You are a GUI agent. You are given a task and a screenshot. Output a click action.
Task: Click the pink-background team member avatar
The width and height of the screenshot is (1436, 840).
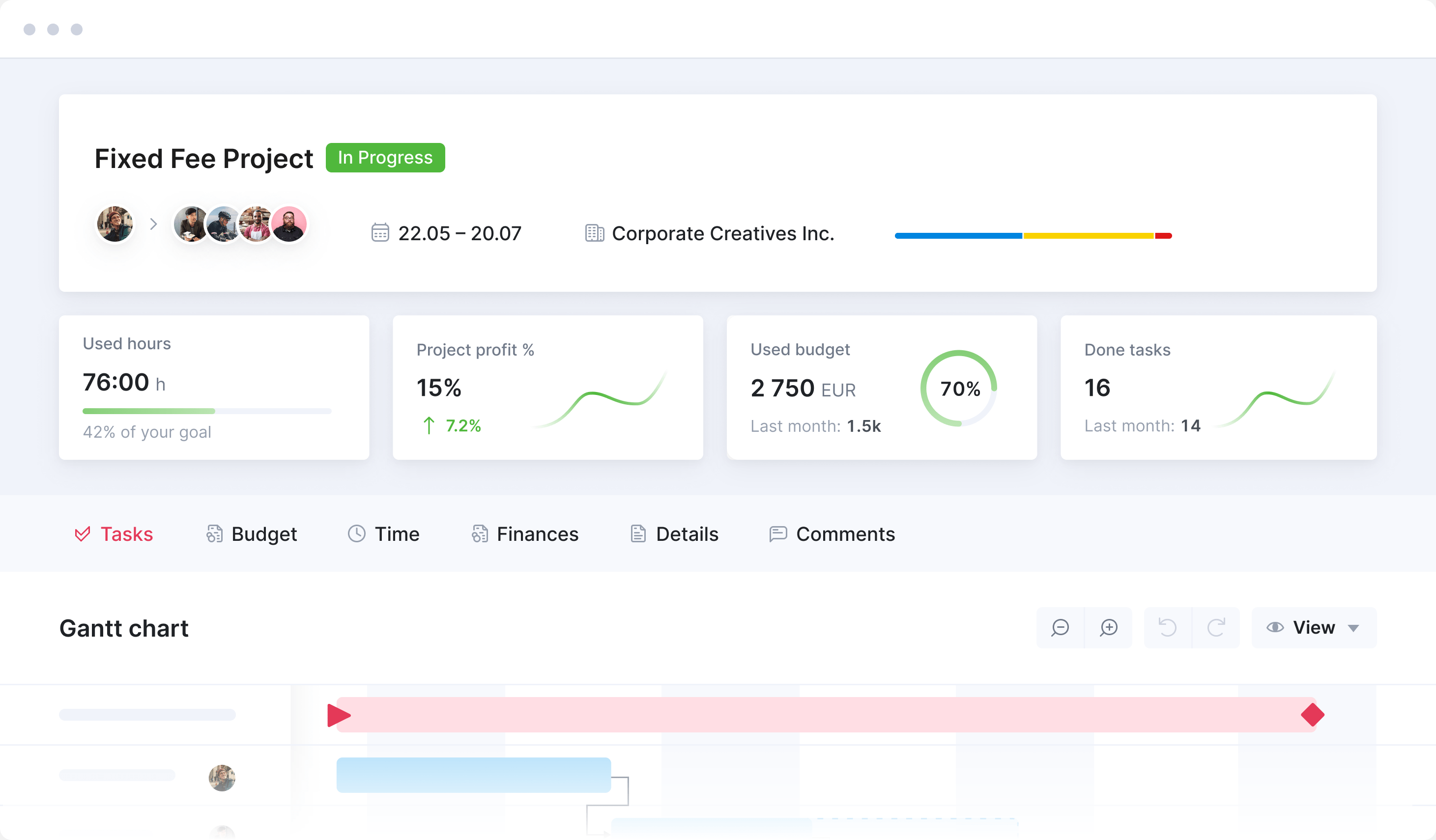[x=289, y=224]
